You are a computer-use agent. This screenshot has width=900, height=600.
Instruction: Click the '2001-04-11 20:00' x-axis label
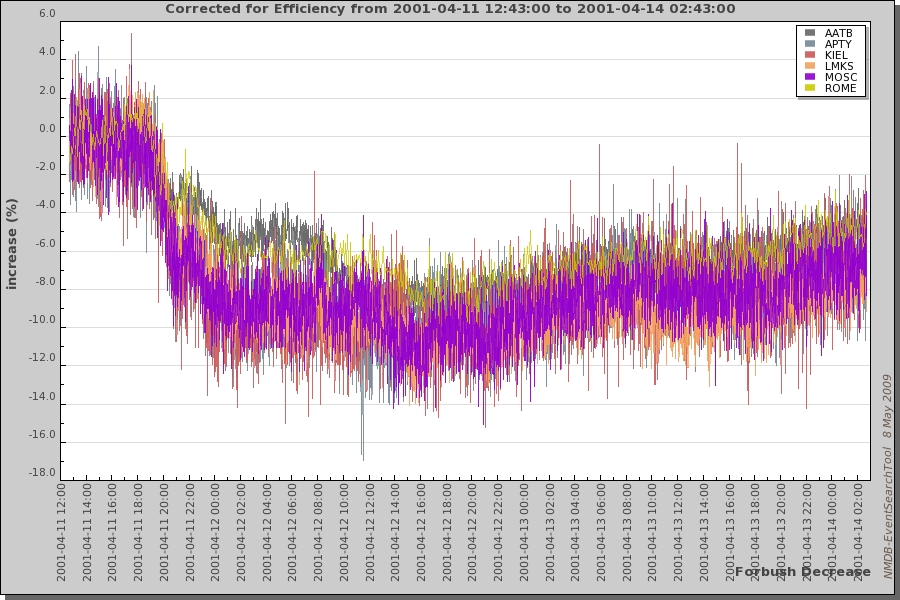click(164, 532)
